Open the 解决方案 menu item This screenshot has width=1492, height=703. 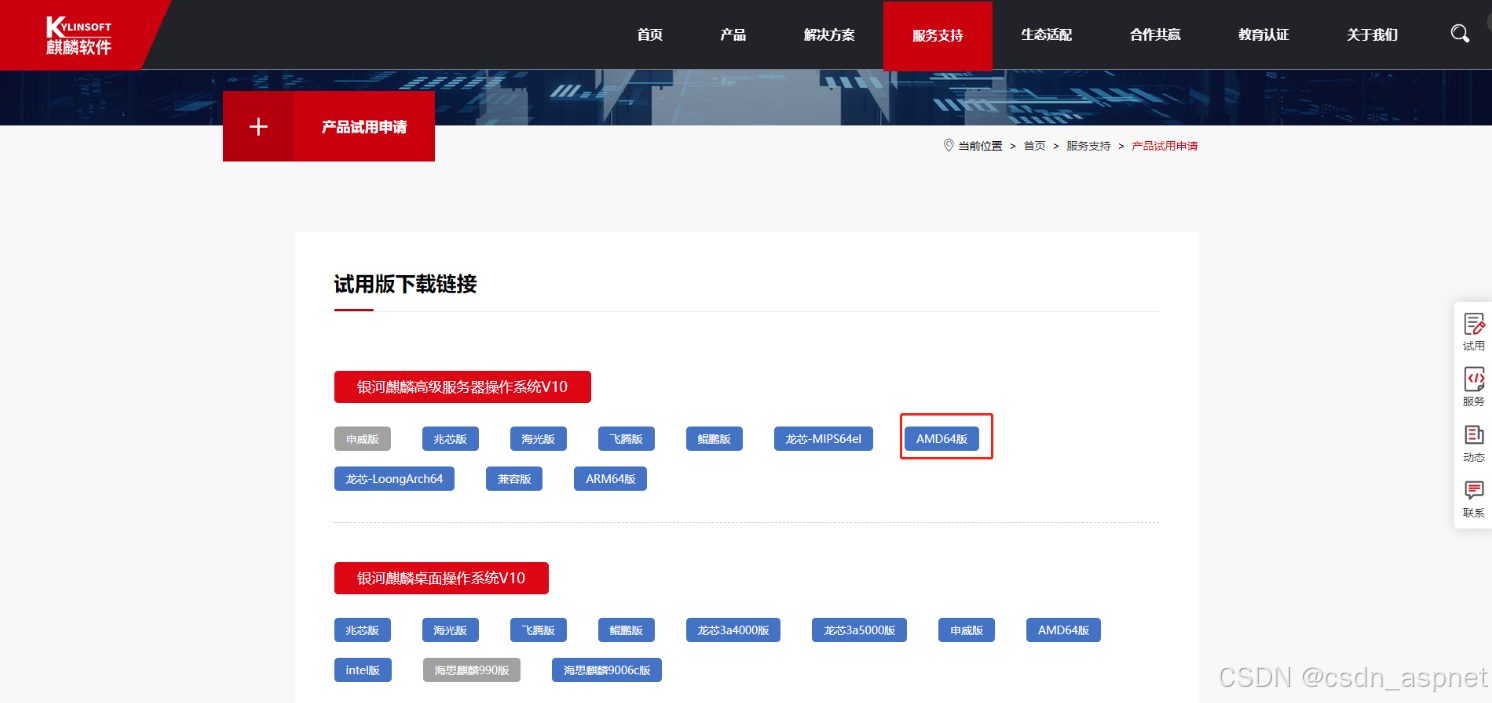pyautogui.click(x=829, y=35)
